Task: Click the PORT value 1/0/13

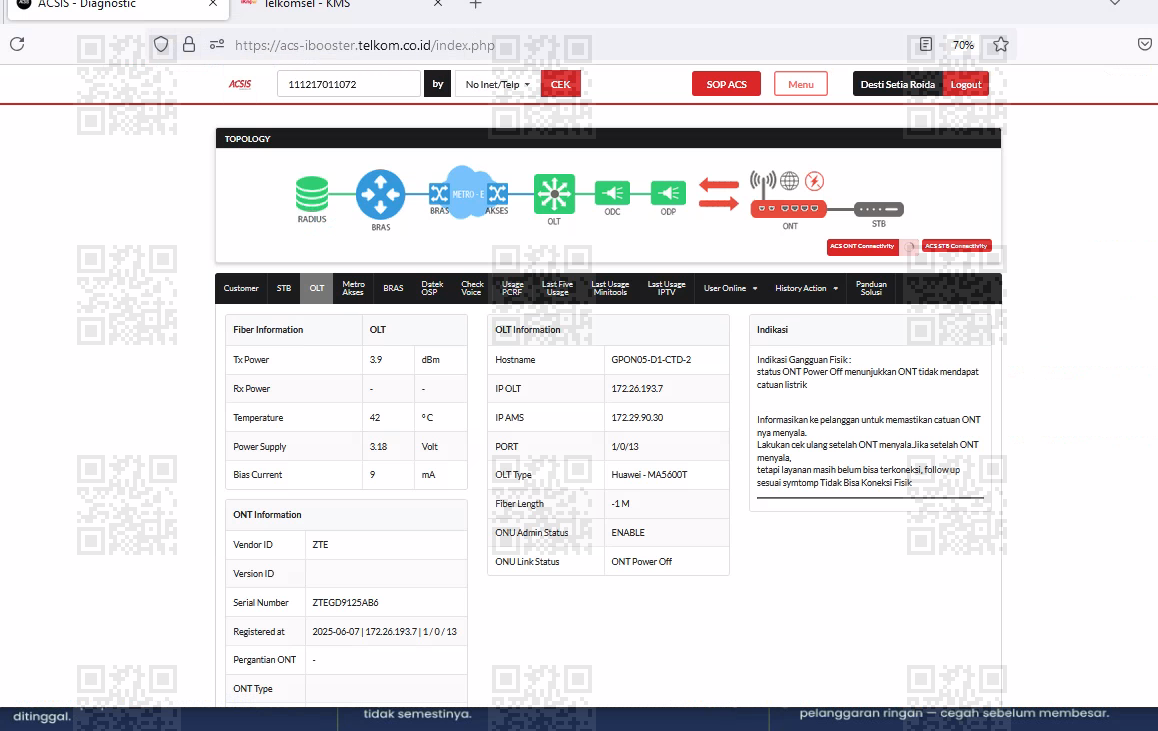Action: pyautogui.click(x=625, y=447)
